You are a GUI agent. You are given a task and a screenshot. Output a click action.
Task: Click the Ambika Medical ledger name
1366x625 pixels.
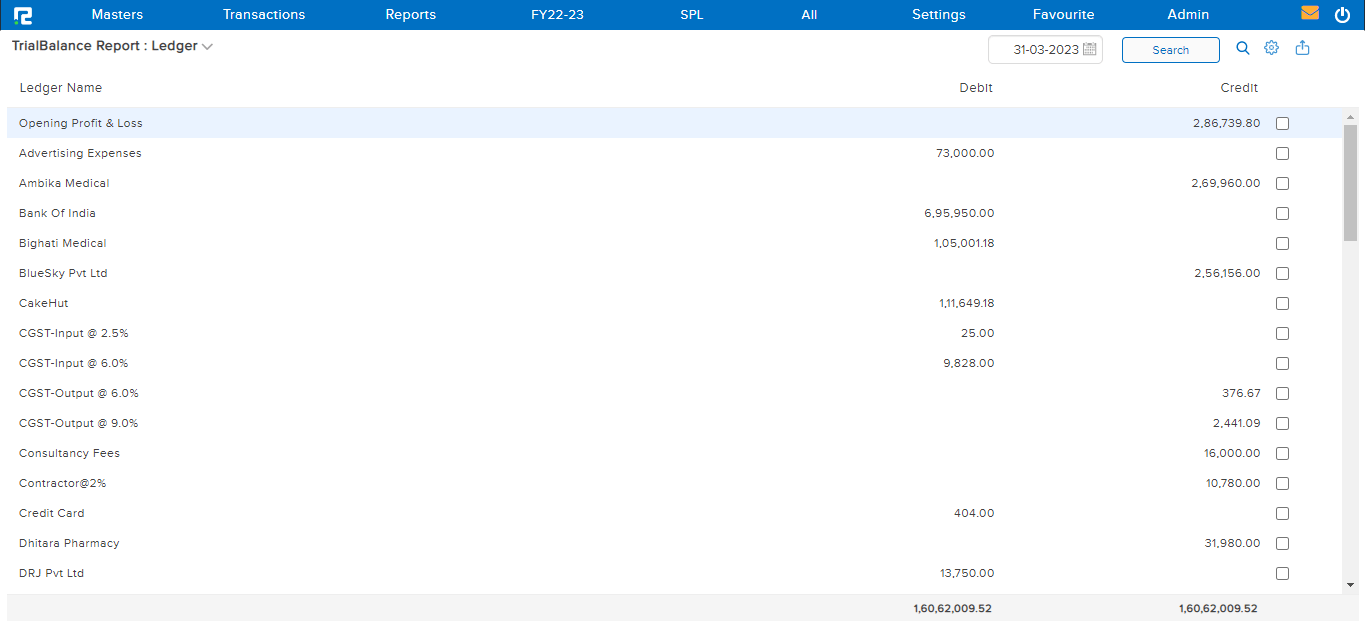click(64, 183)
